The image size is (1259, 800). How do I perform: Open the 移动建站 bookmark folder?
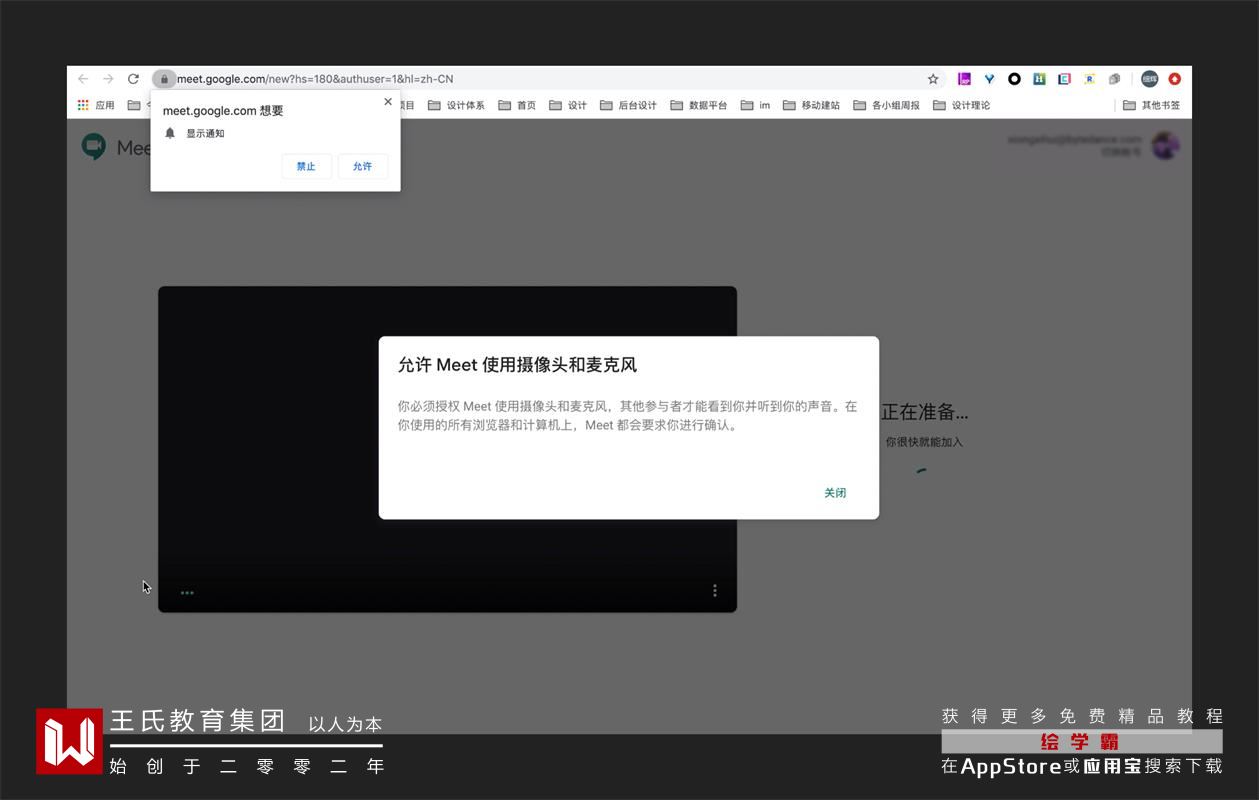click(811, 105)
